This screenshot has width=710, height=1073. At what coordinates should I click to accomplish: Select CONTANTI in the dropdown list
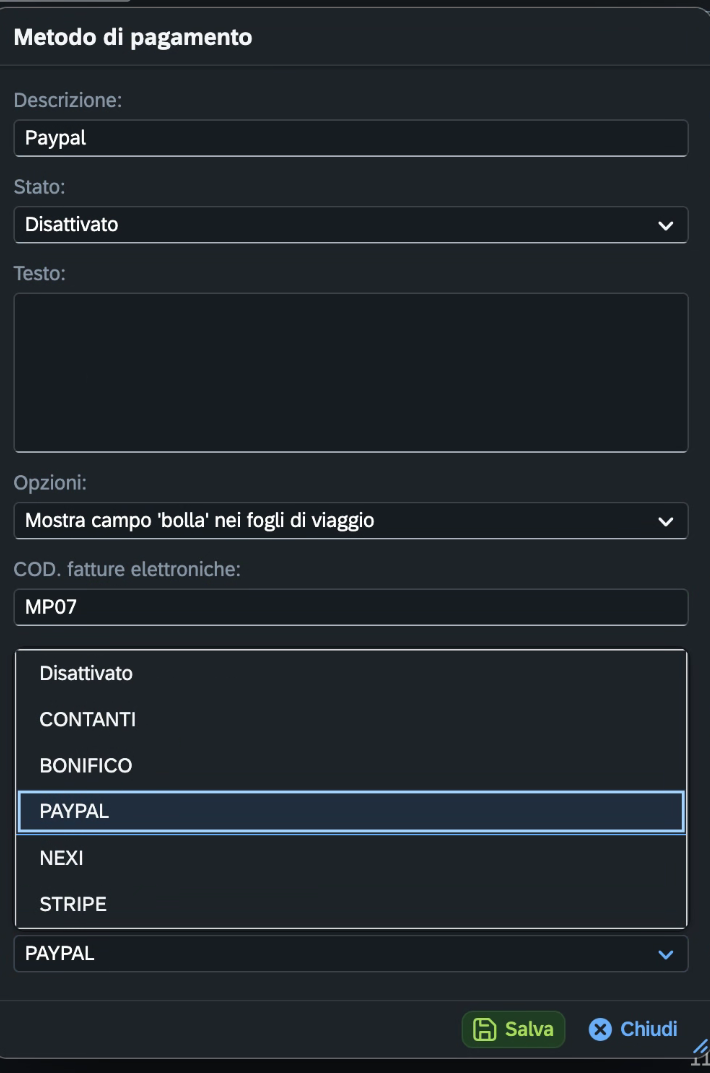(x=351, y=719)
